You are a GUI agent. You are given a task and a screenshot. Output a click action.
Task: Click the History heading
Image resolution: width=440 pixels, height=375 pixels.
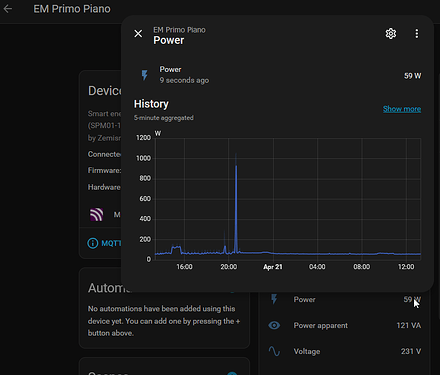151,104
